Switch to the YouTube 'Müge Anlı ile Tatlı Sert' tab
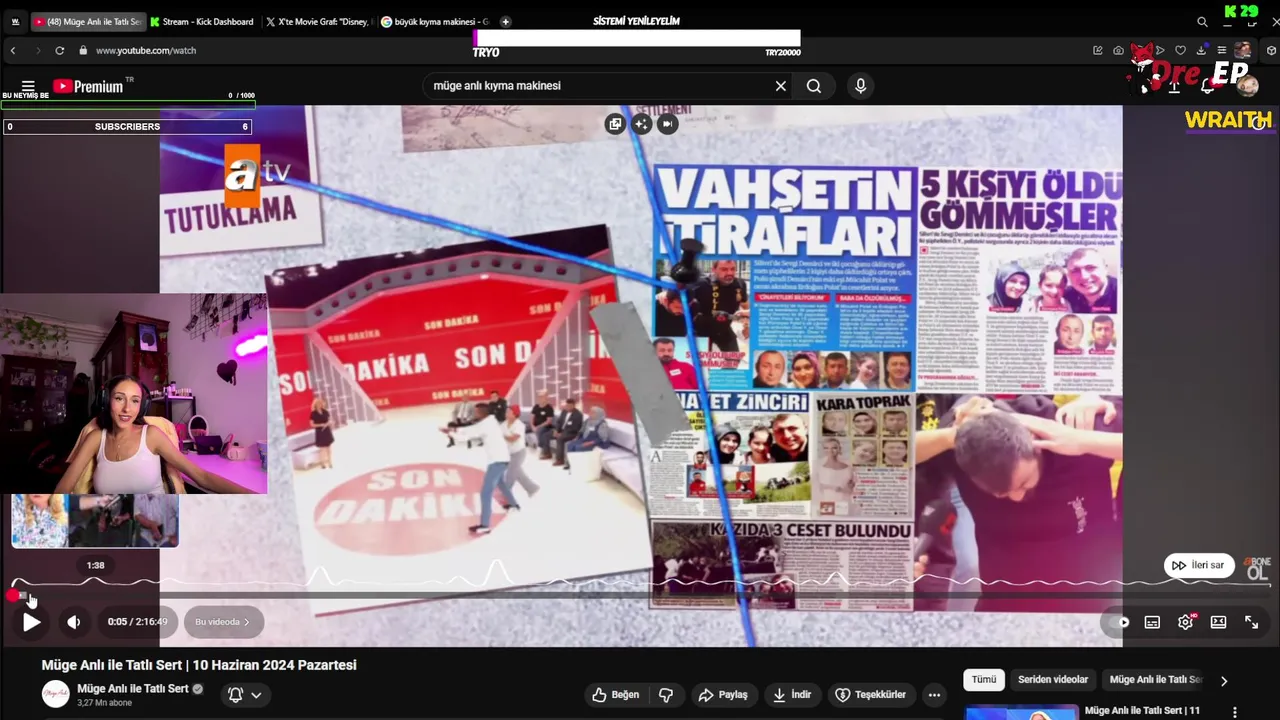Viewport: 1280px width, 720px height. 88,21
